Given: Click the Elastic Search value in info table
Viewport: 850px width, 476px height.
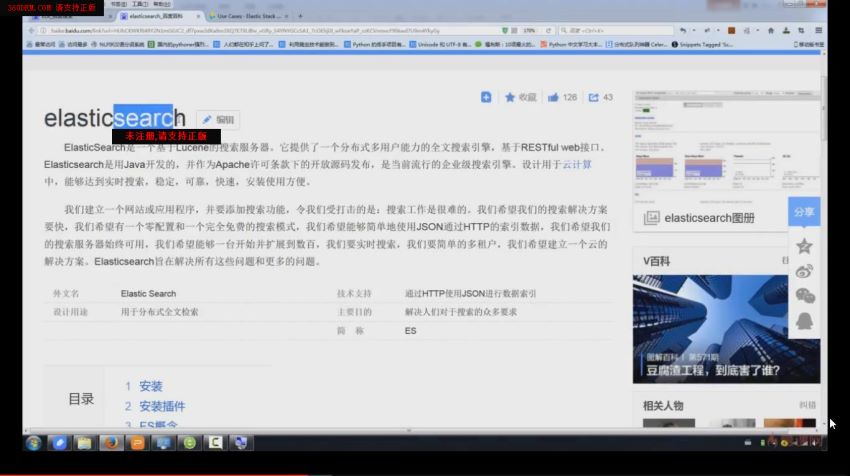Looking at the screenshot, I should tap(148, 293).
